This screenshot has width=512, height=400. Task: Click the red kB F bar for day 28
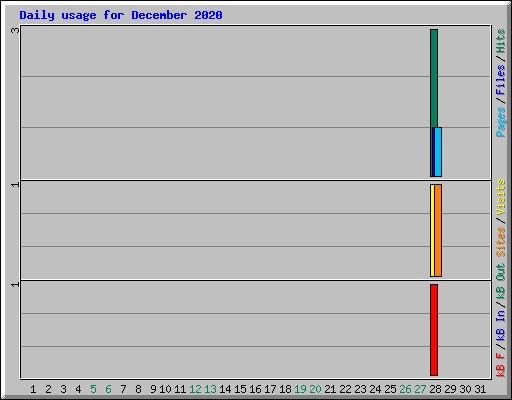click(x=434, y=330)
